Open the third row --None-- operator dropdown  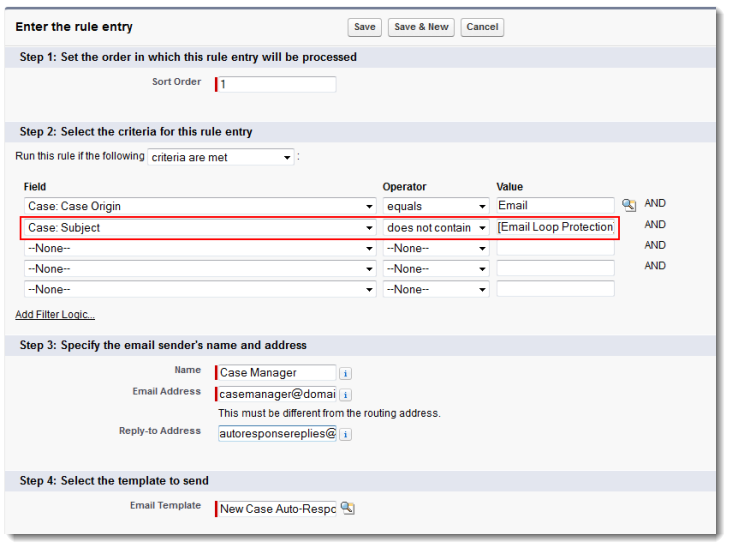click(436, 248)
